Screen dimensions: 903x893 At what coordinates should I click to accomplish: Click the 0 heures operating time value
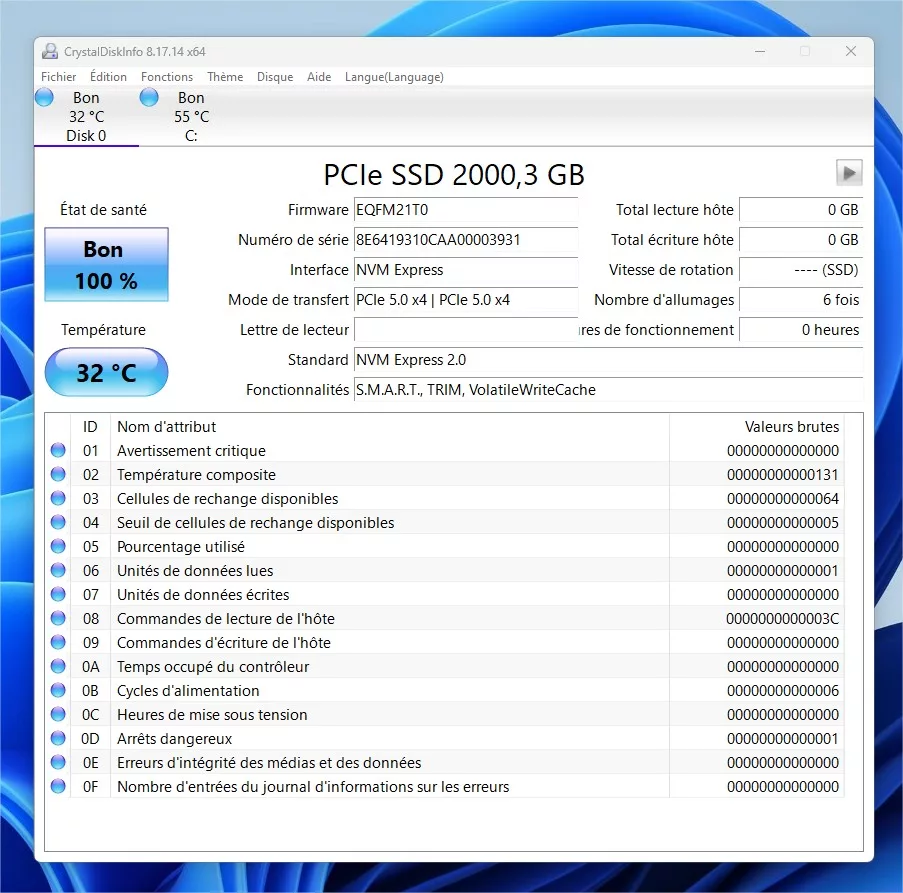point(801,330)
